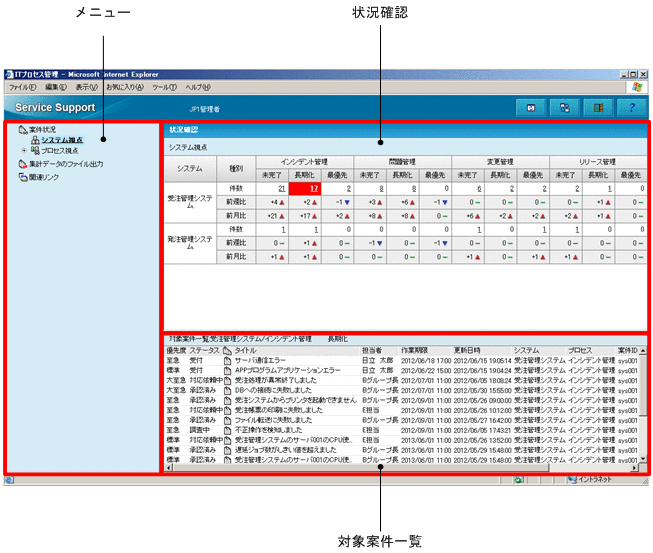The image size is (653, 553).
Task: Open 集計データのファイル出力 menu entry
Action: coord(66,164)
